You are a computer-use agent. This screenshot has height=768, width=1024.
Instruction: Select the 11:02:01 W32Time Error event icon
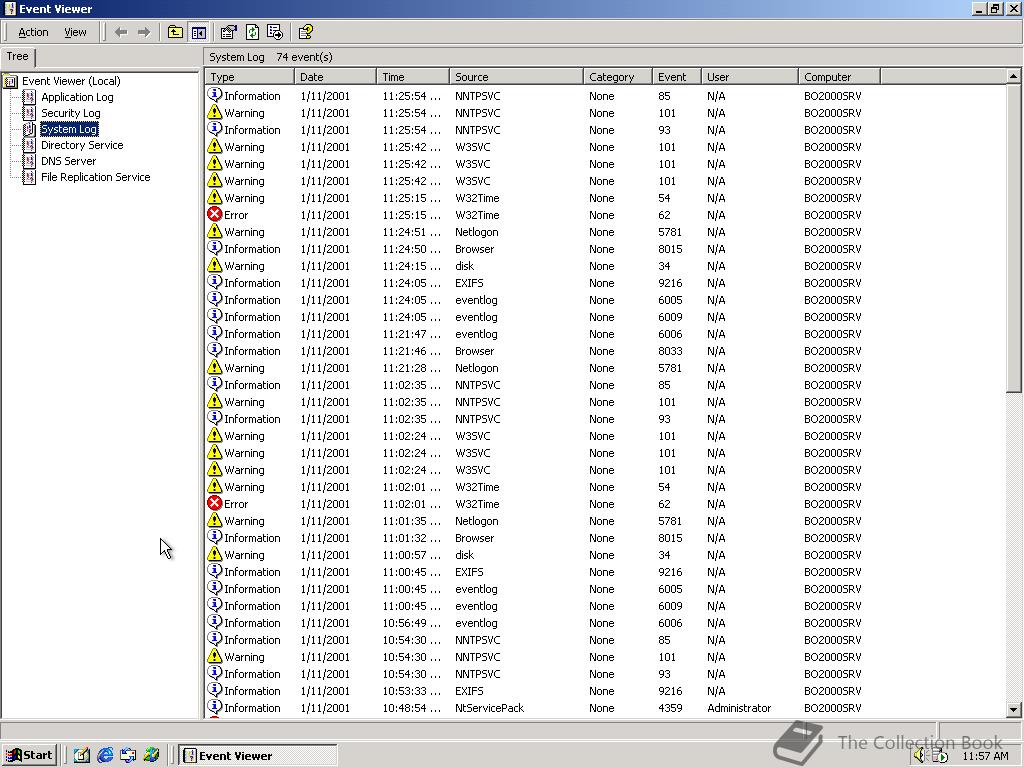click(x=214, y=503)
